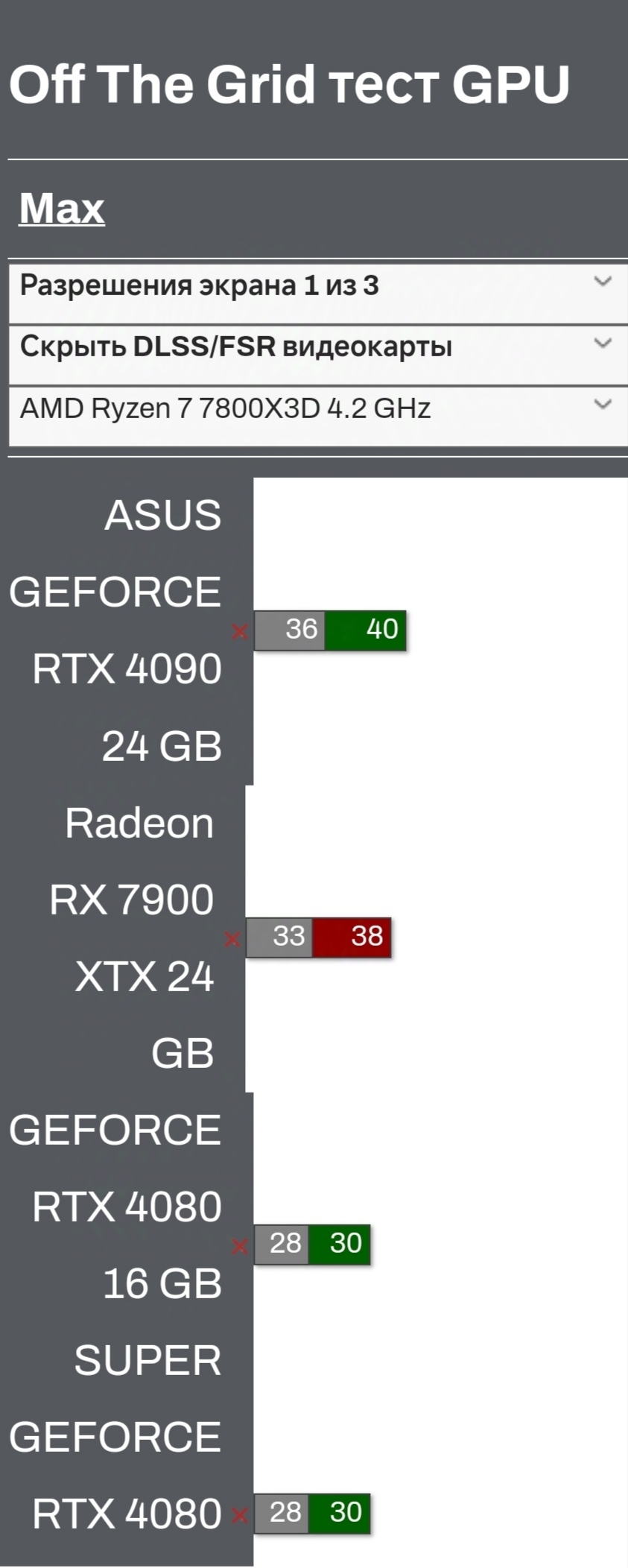Click green 30 bar on bottom RTX 4080 row

[340, 1513]
